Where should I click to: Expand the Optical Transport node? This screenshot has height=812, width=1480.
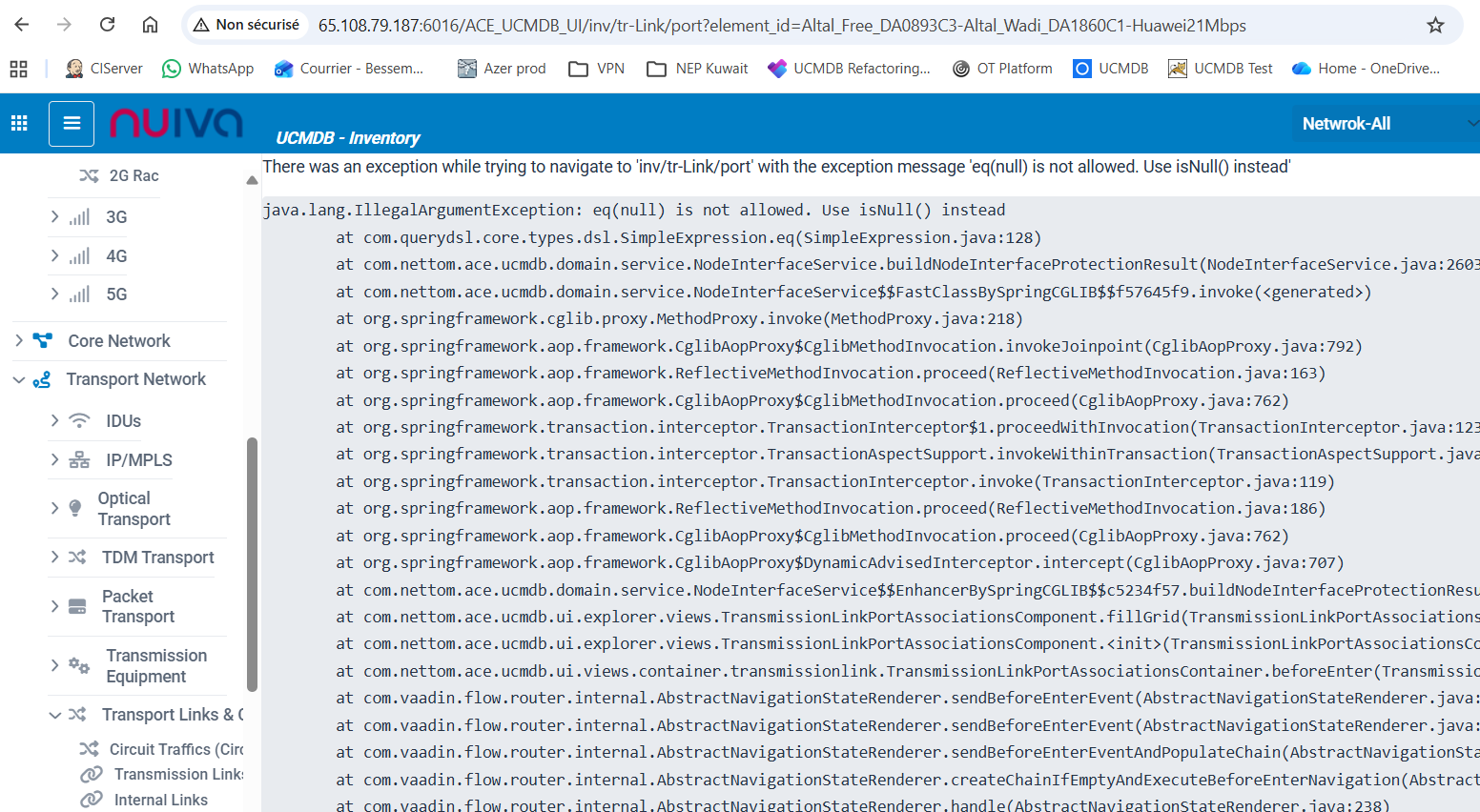click(x=54, y=508)
